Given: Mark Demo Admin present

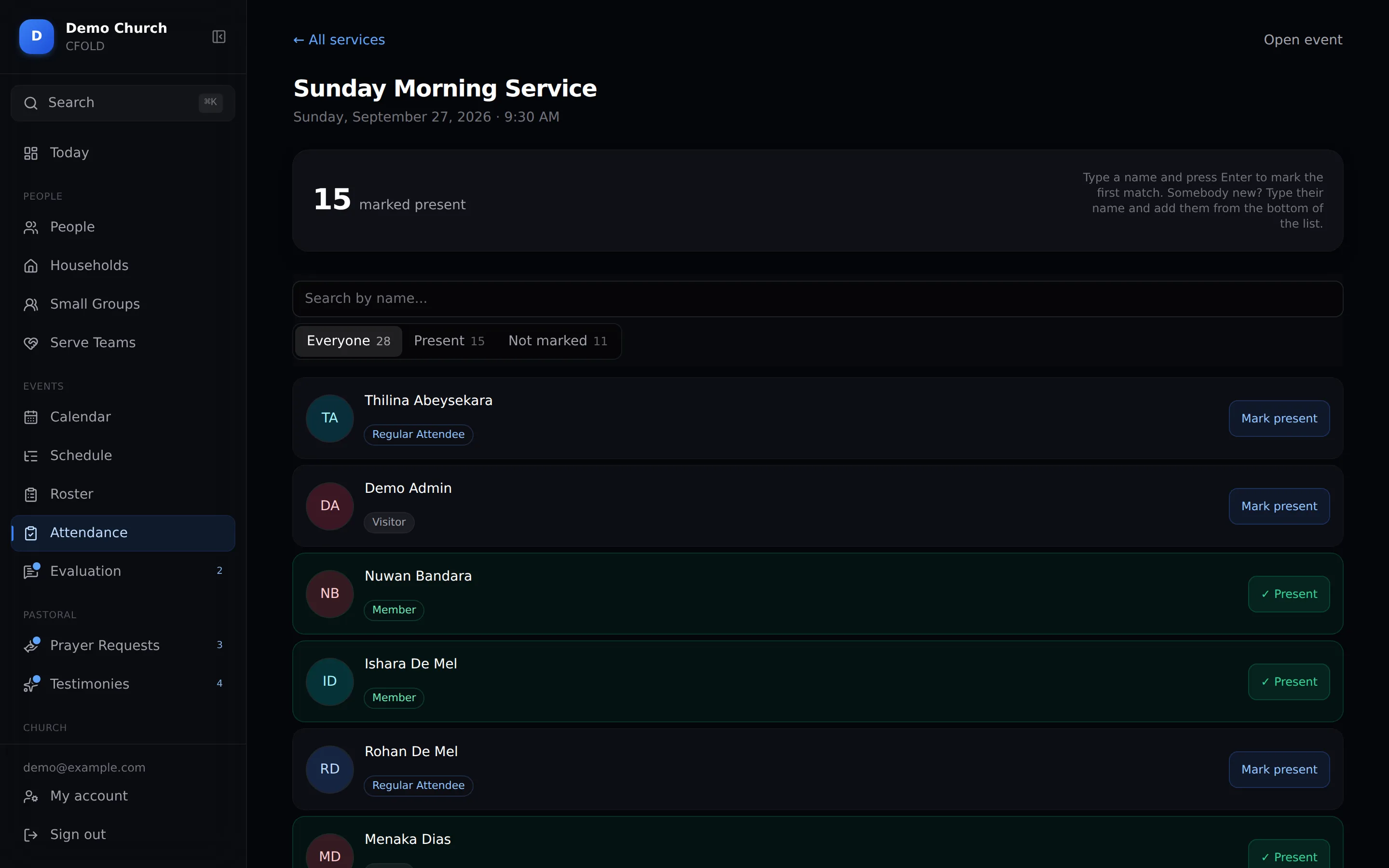Looking at the screenshot, I should point(1279,506).
